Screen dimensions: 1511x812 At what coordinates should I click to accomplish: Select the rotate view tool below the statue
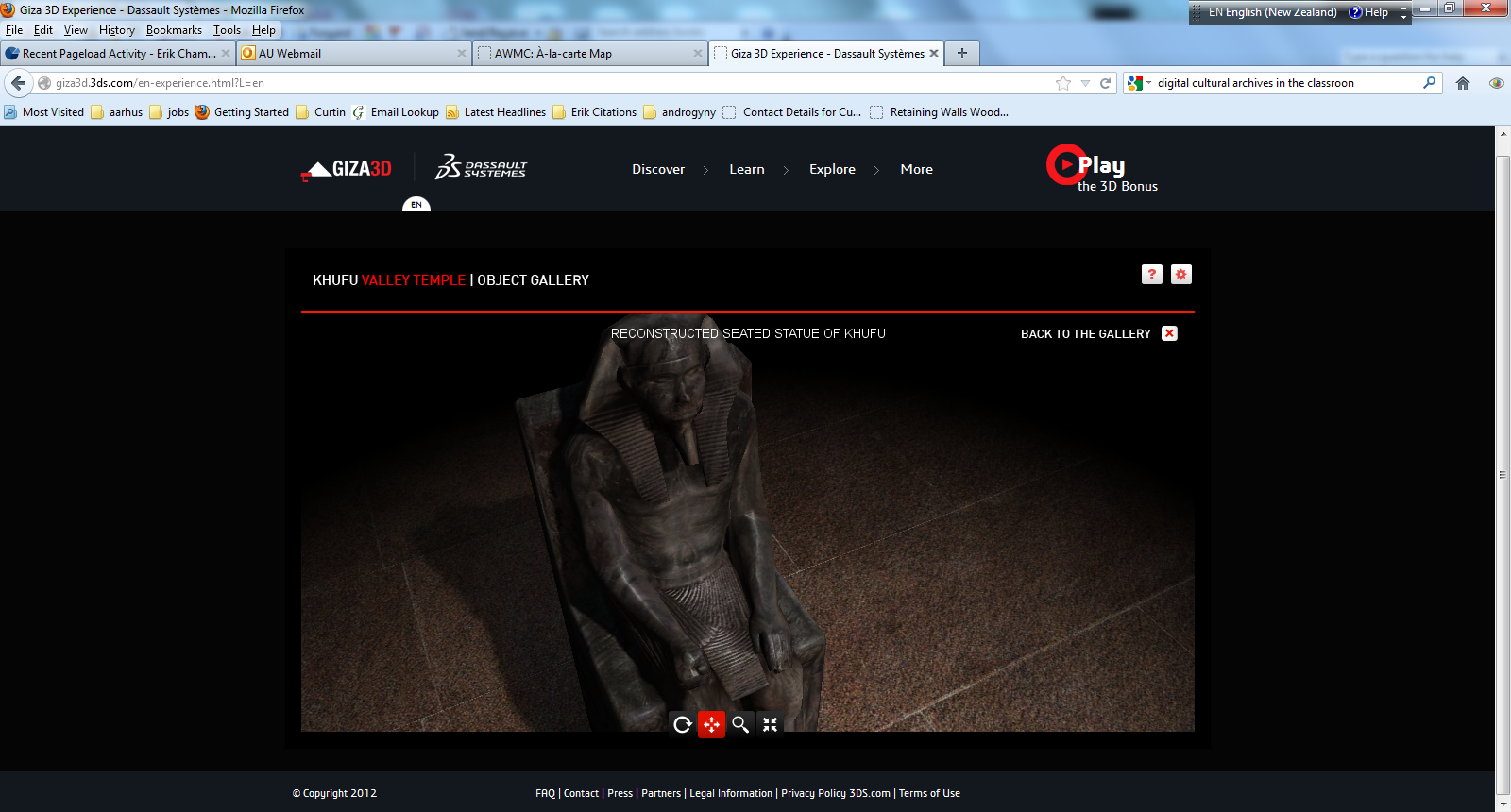(682, 724)
